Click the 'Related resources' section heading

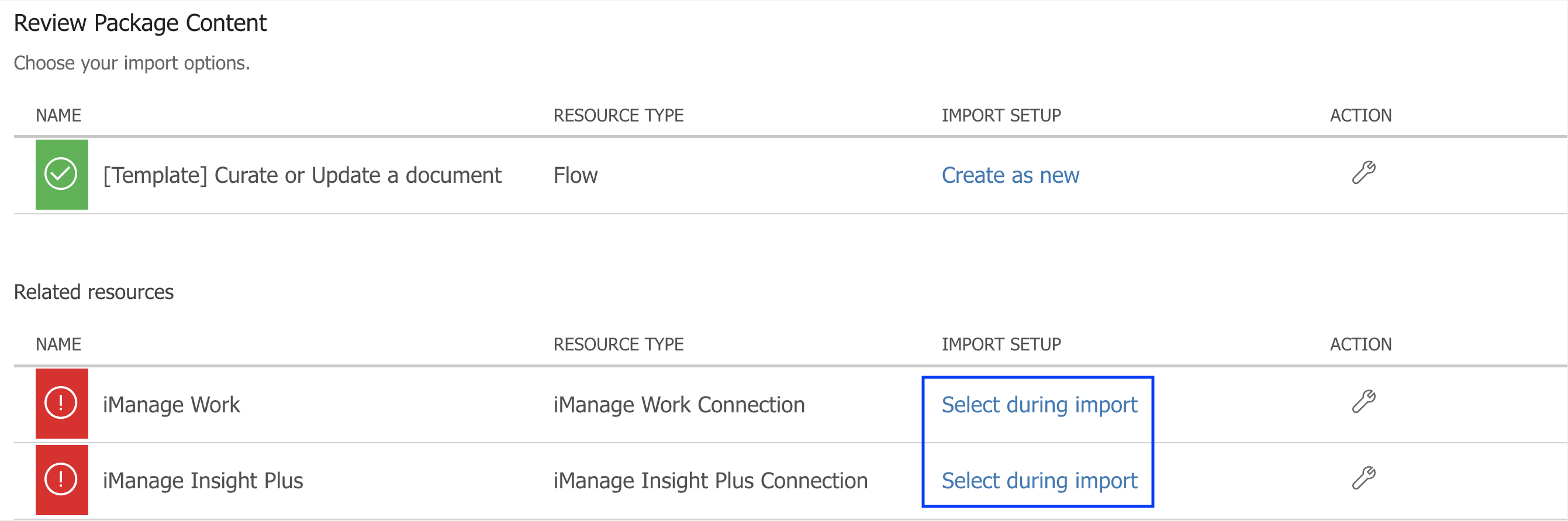94,293
